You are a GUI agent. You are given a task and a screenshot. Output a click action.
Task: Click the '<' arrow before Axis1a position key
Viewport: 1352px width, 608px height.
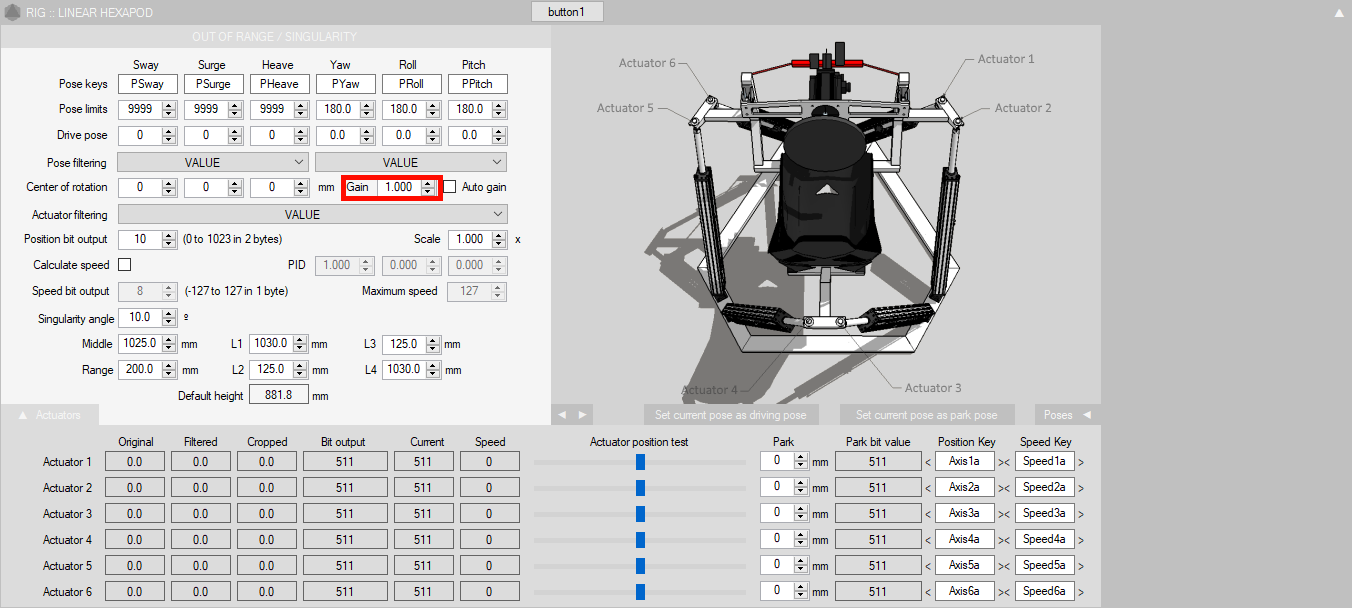(x=927, y=462)
